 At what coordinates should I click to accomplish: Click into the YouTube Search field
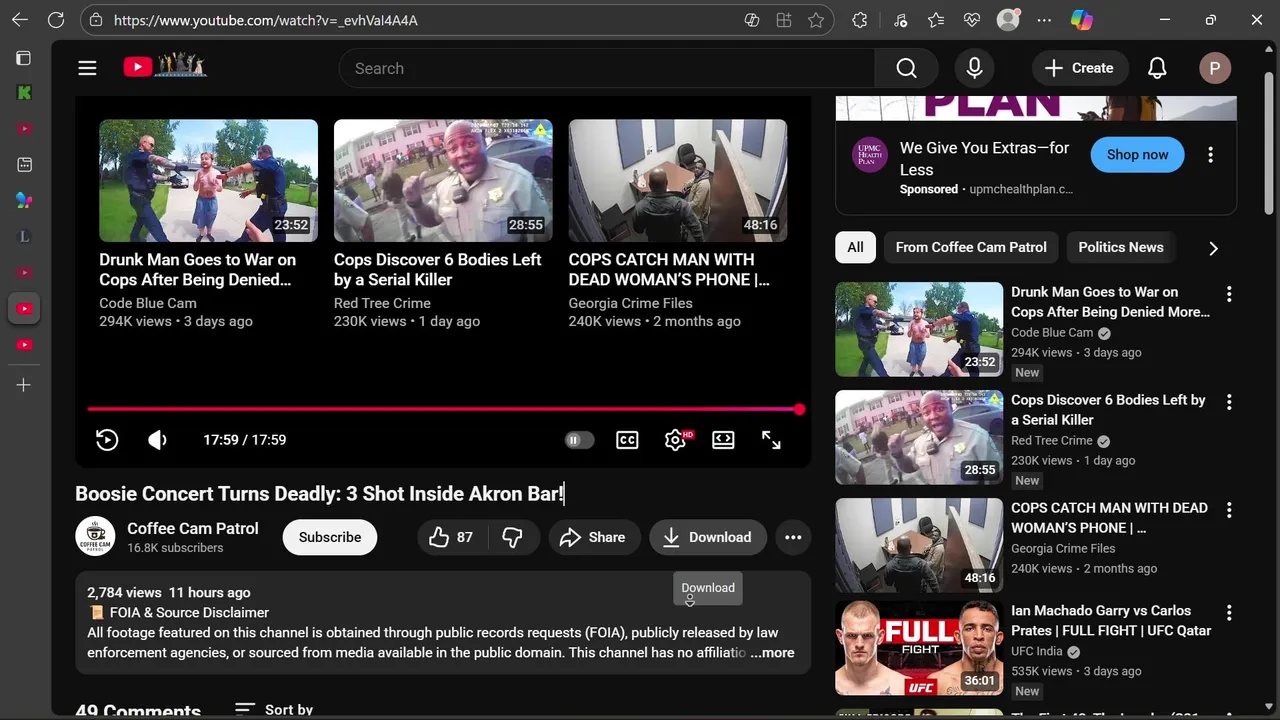tap(607, 68)
